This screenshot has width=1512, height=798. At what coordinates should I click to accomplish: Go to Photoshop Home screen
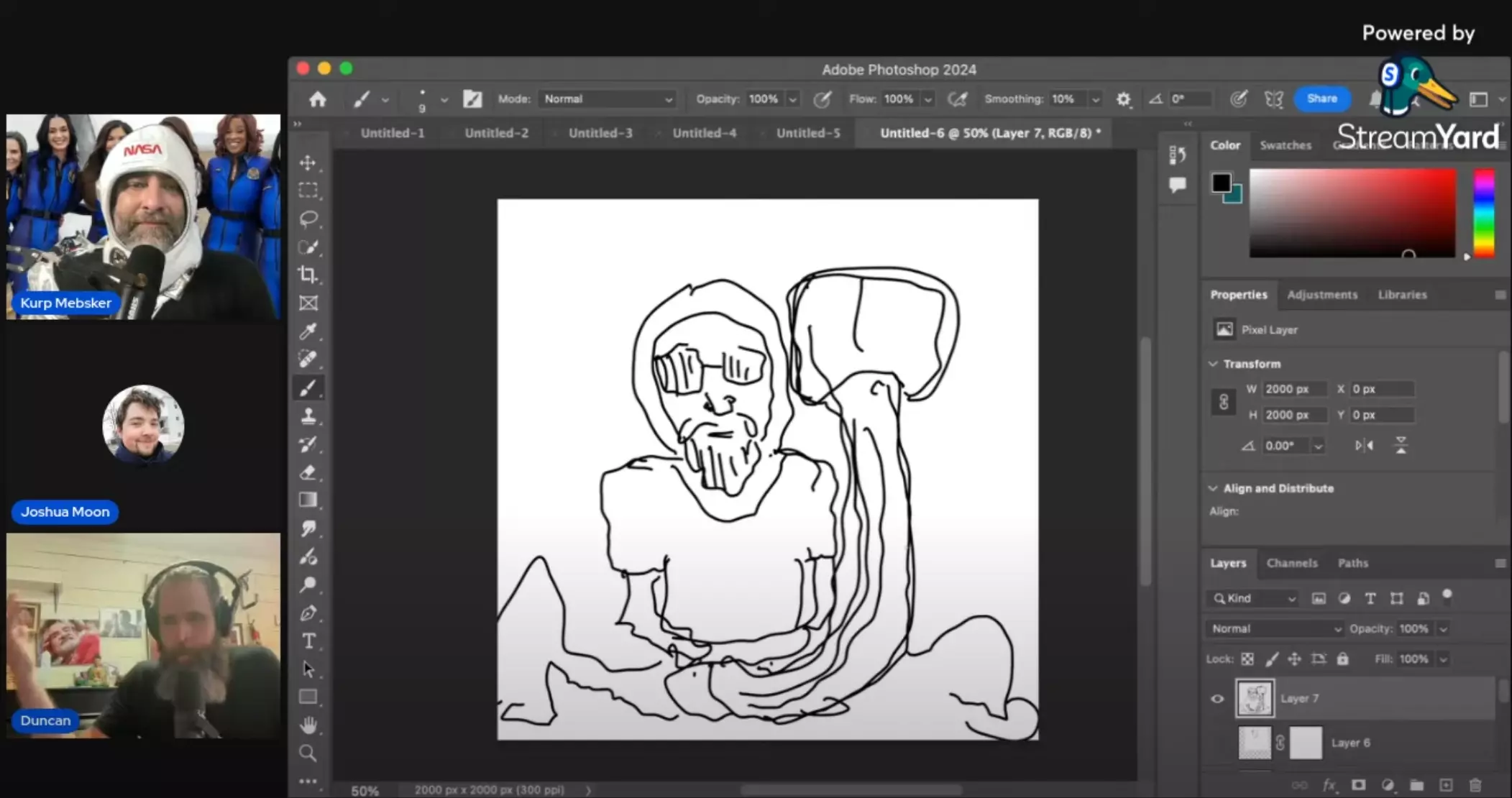coord(318,99)
